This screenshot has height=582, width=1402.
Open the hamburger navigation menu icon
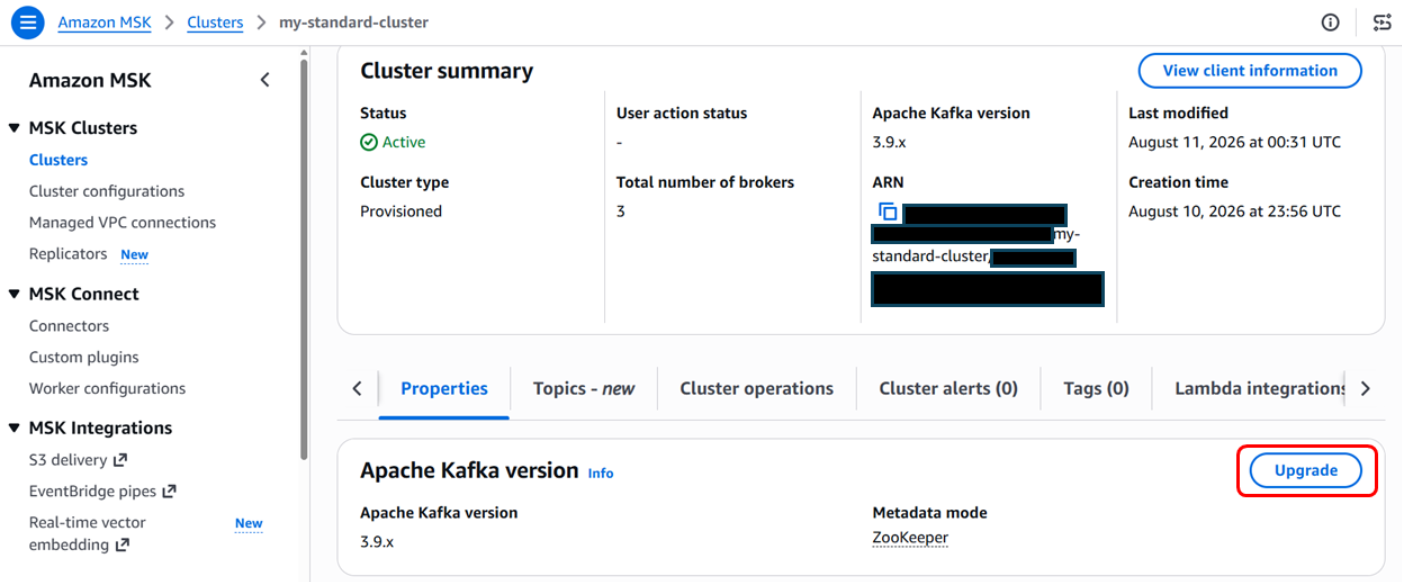(27, 22)
